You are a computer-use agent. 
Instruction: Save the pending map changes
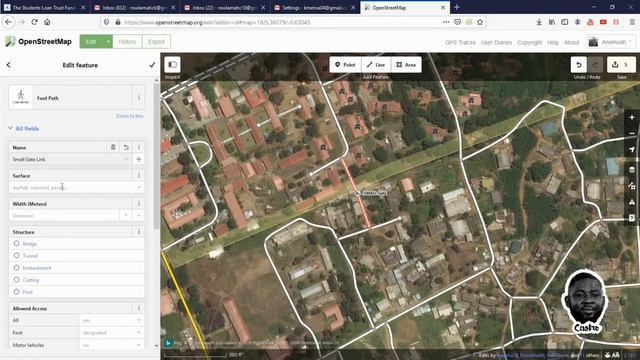[621, 64]
